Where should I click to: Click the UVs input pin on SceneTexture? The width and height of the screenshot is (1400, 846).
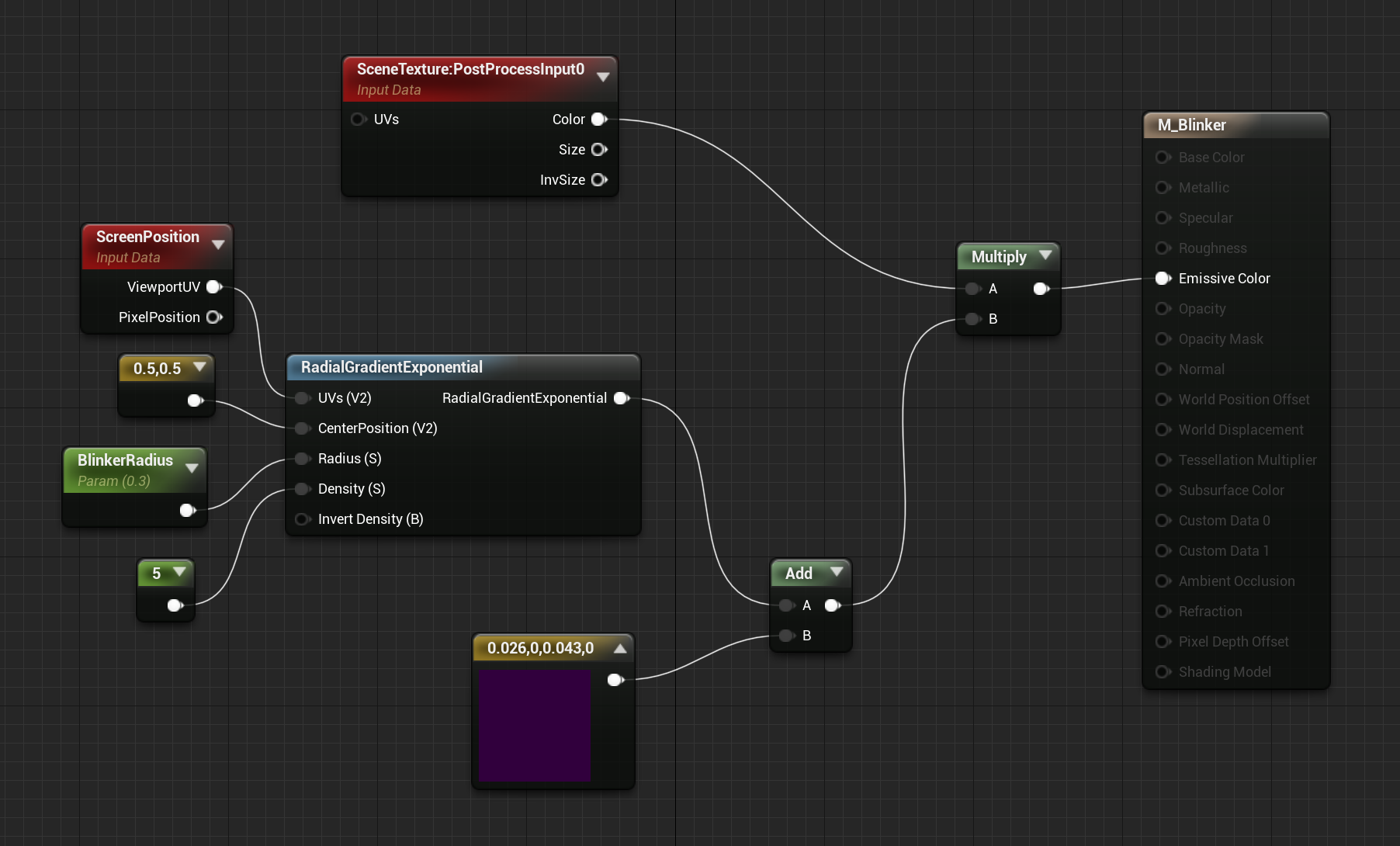tap(358, 120)
